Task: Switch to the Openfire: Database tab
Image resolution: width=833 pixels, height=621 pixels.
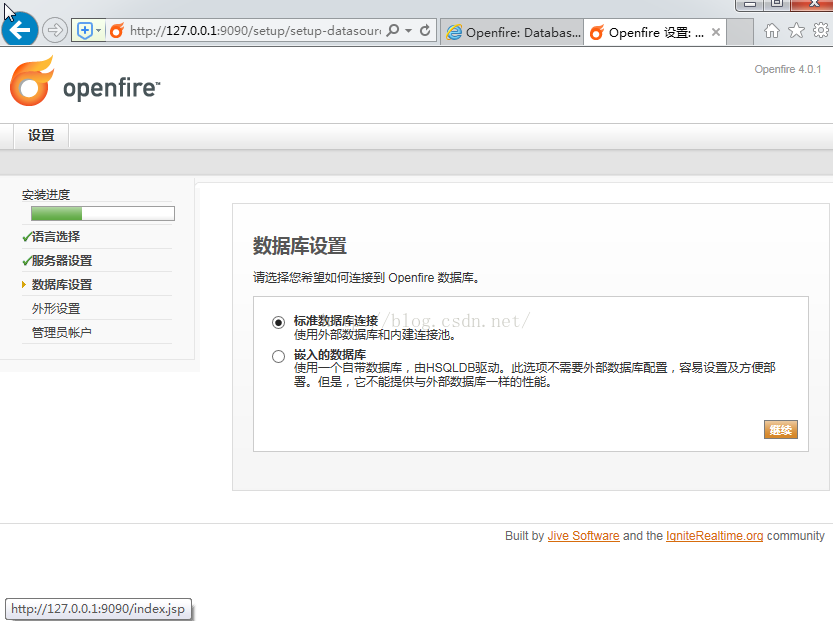Action: point(512,32)
